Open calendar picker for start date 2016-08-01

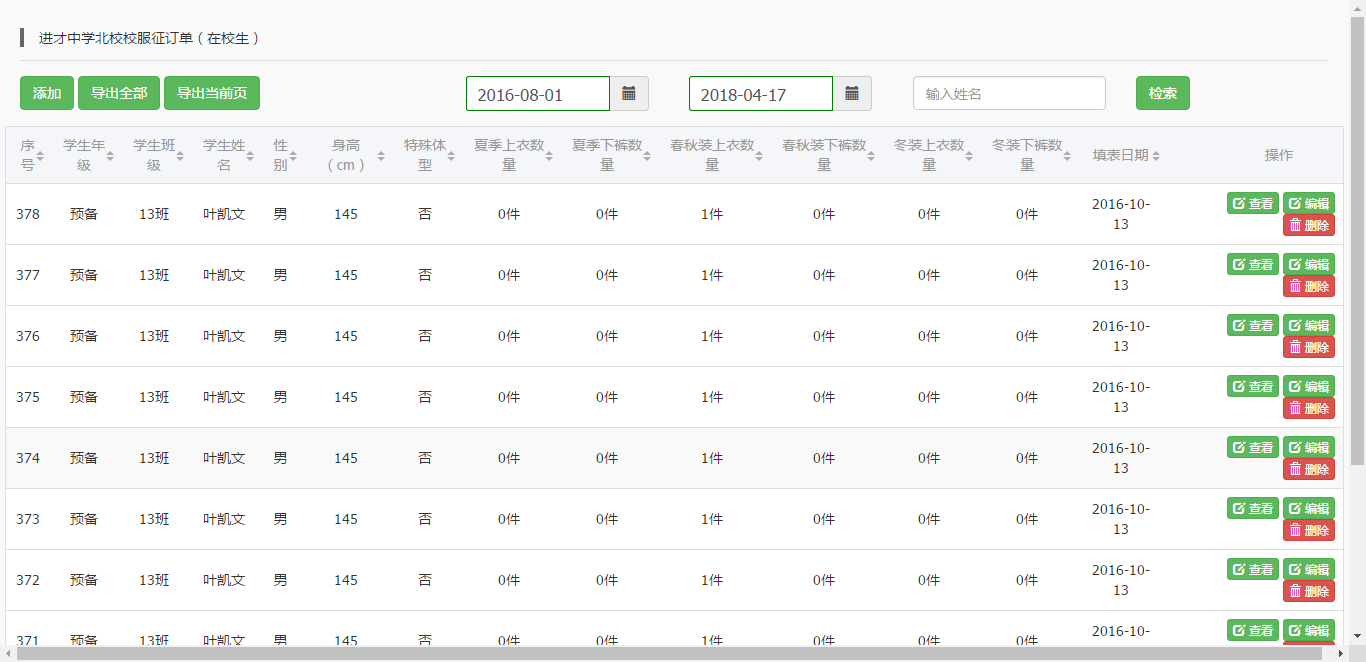tap(629, 93)
